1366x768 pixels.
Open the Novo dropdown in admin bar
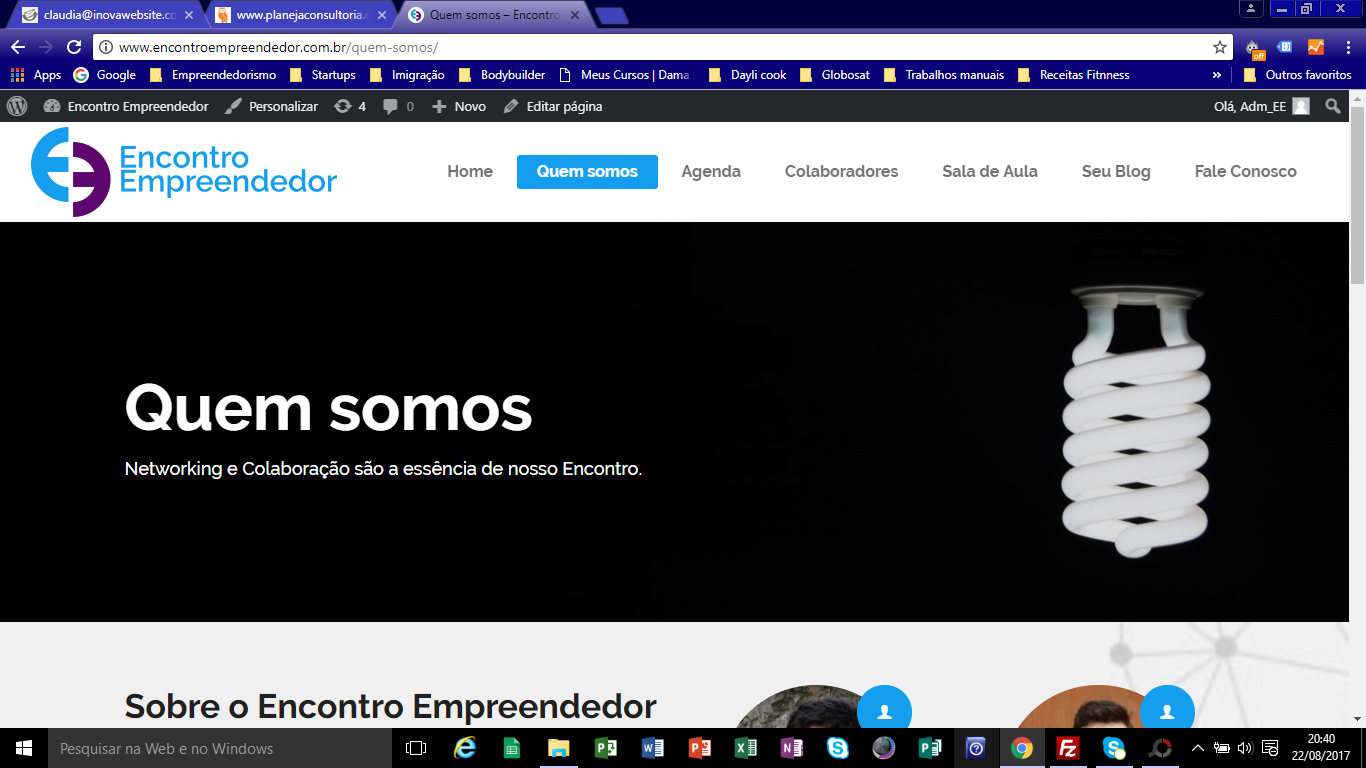[459, 106]
